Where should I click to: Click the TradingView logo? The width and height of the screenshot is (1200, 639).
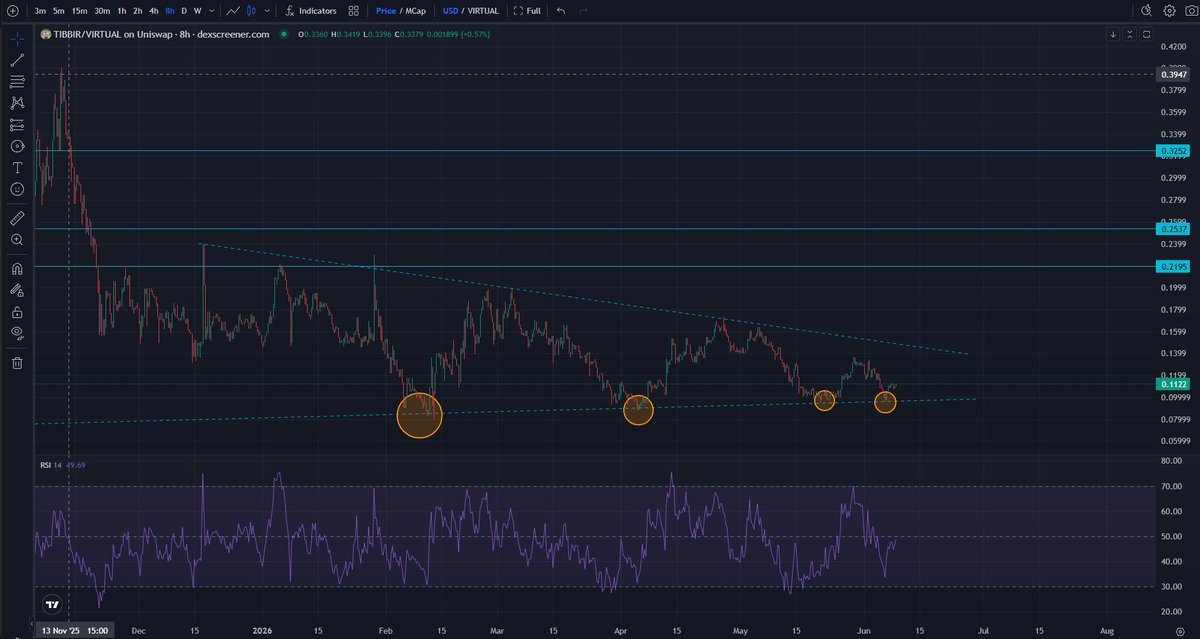[x=51, y=605]
